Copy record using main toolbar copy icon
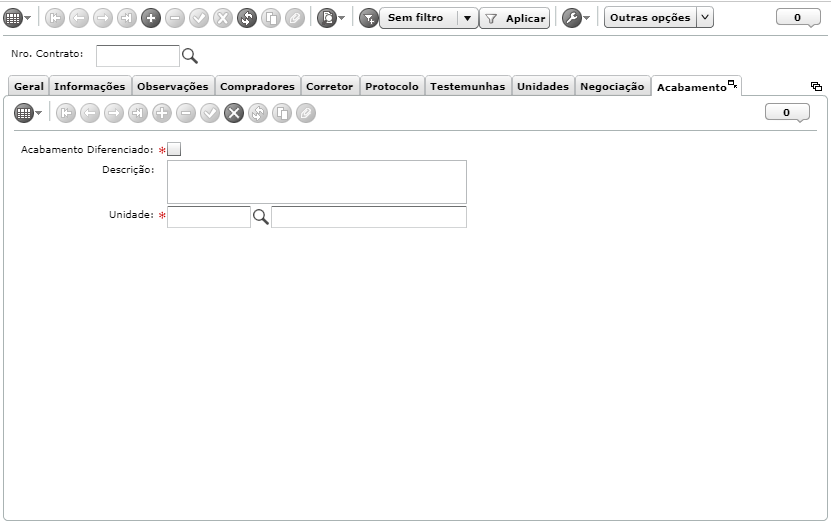 tap(271, 18)
